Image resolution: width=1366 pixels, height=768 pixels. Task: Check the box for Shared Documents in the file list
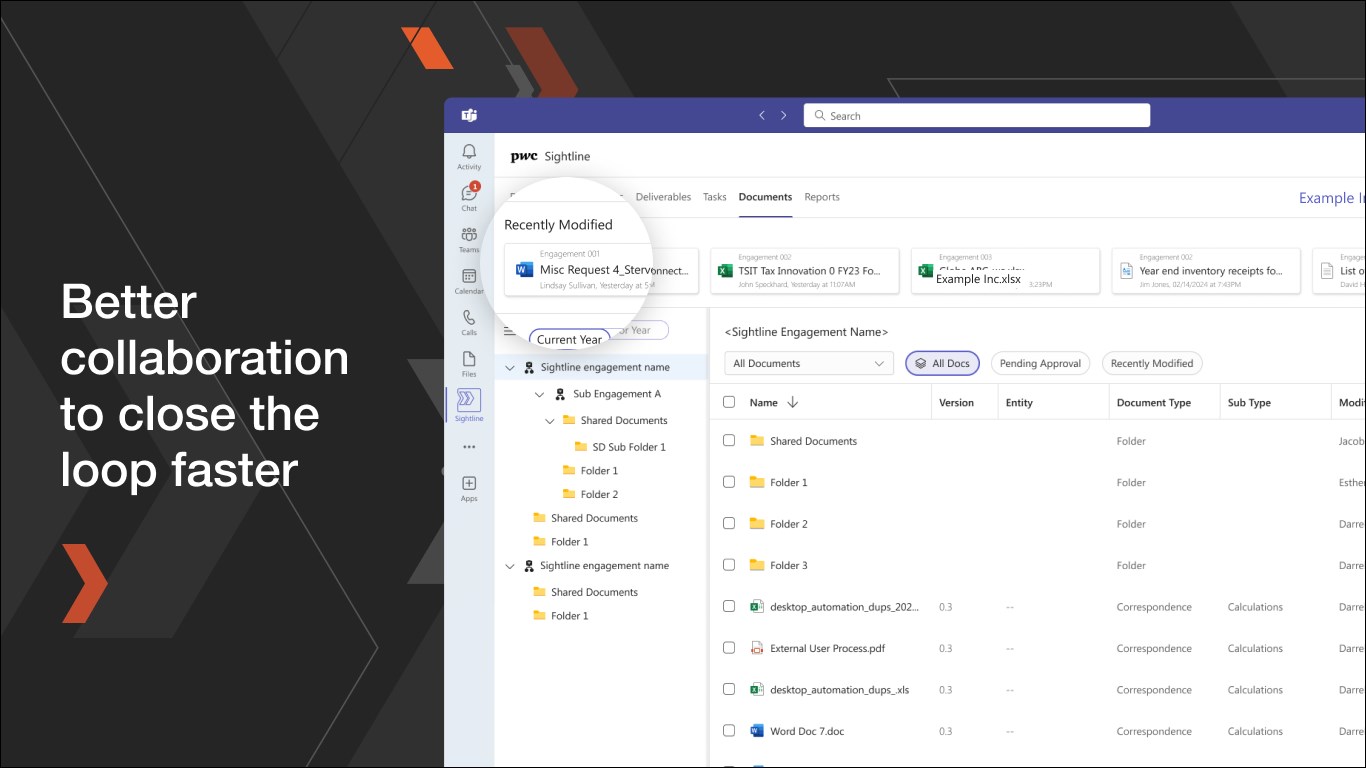click(729, 440)
